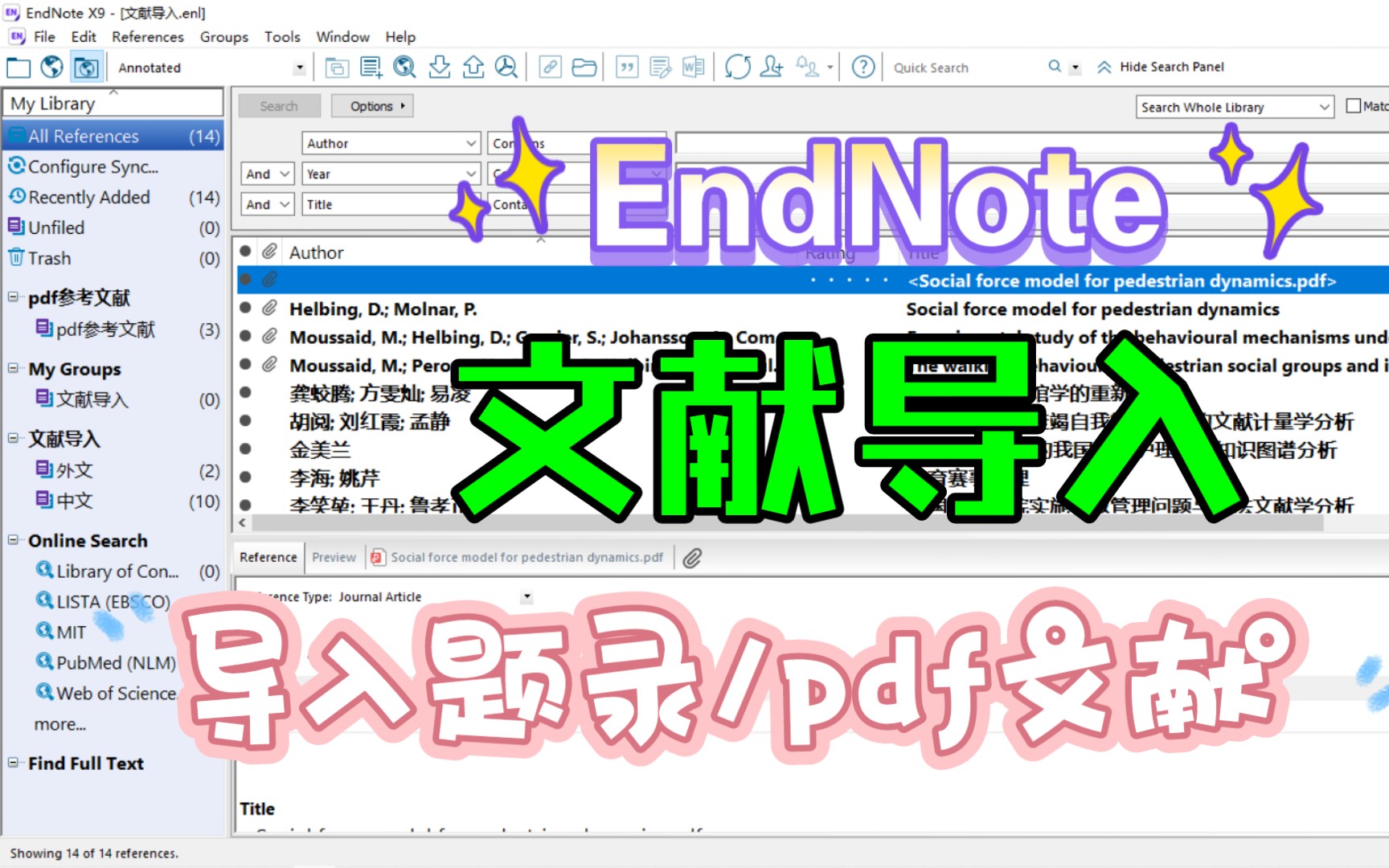The width and height of the screenshot is (1389, 868).
Task: Open Online Search globe magnifier icon
Action: 404,68
